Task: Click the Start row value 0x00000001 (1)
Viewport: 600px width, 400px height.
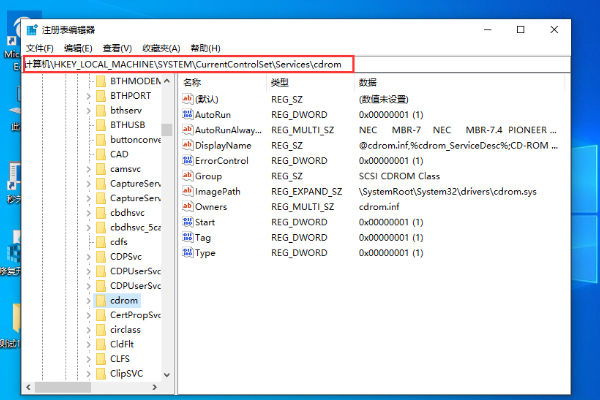Action: 391,222
